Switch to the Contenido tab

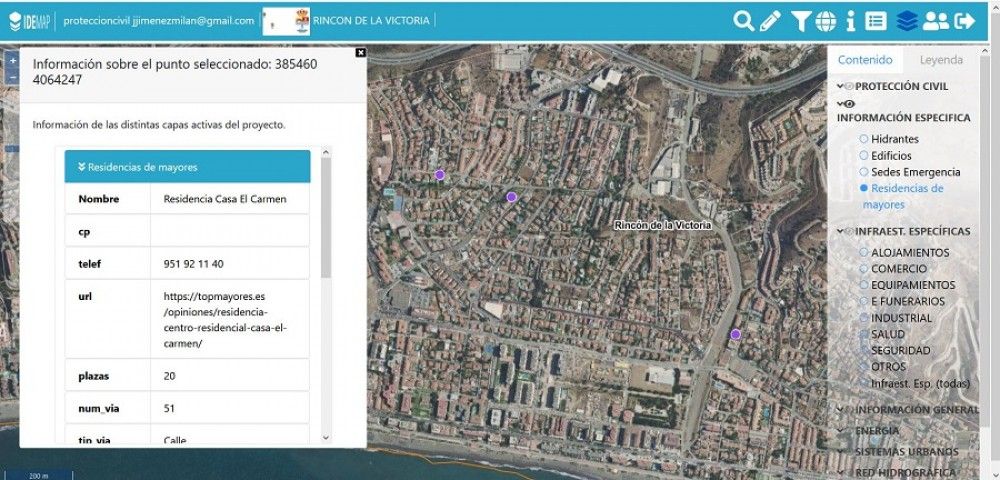(865, 60)
